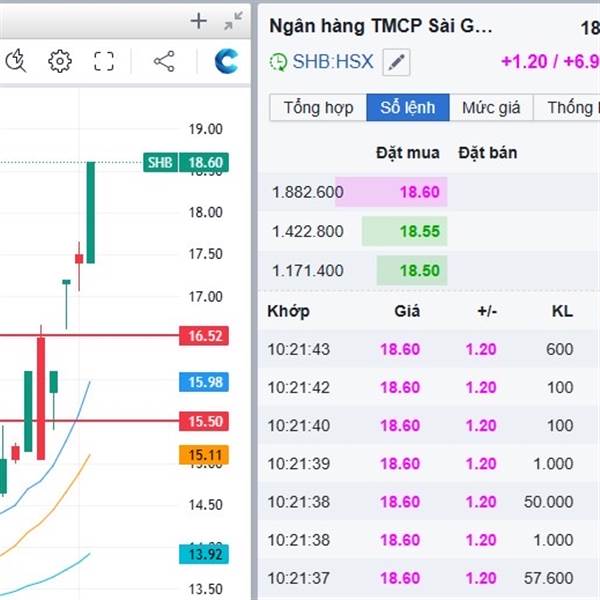Image resolution: width=600 pixels, height=600 pixels.
Task: Select trade row at 10:21:37
Action: [x=429, y=578]
